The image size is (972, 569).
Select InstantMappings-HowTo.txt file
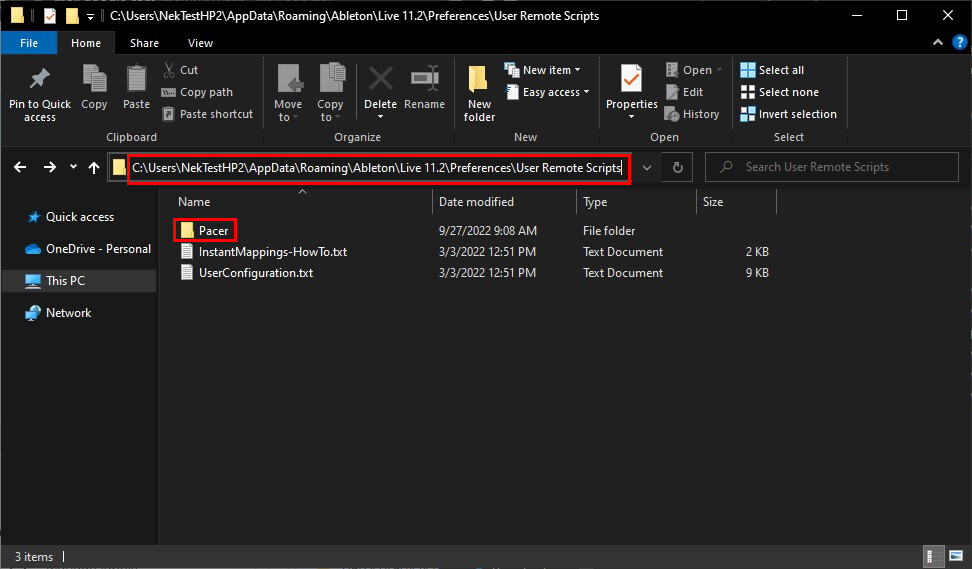264,252
